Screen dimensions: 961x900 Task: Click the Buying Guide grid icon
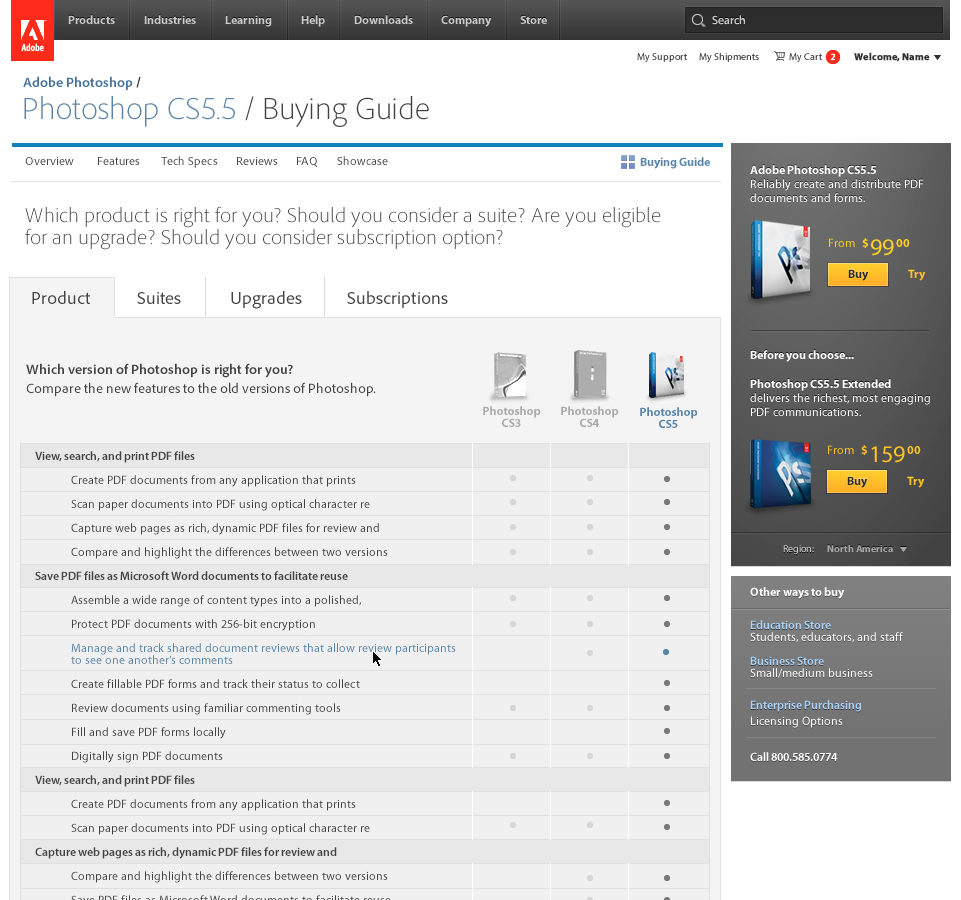coord(628,162)
